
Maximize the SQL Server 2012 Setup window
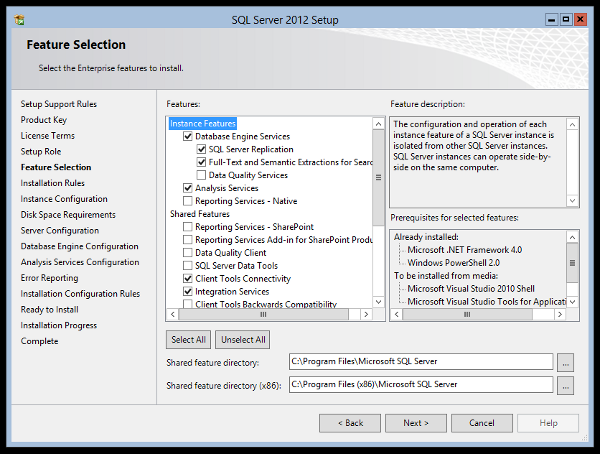point(566,20)
